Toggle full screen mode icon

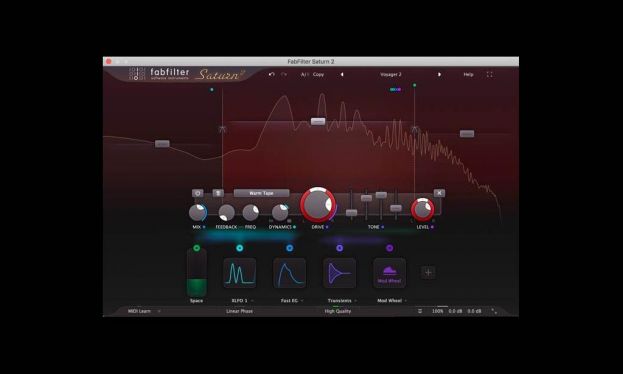490,74
